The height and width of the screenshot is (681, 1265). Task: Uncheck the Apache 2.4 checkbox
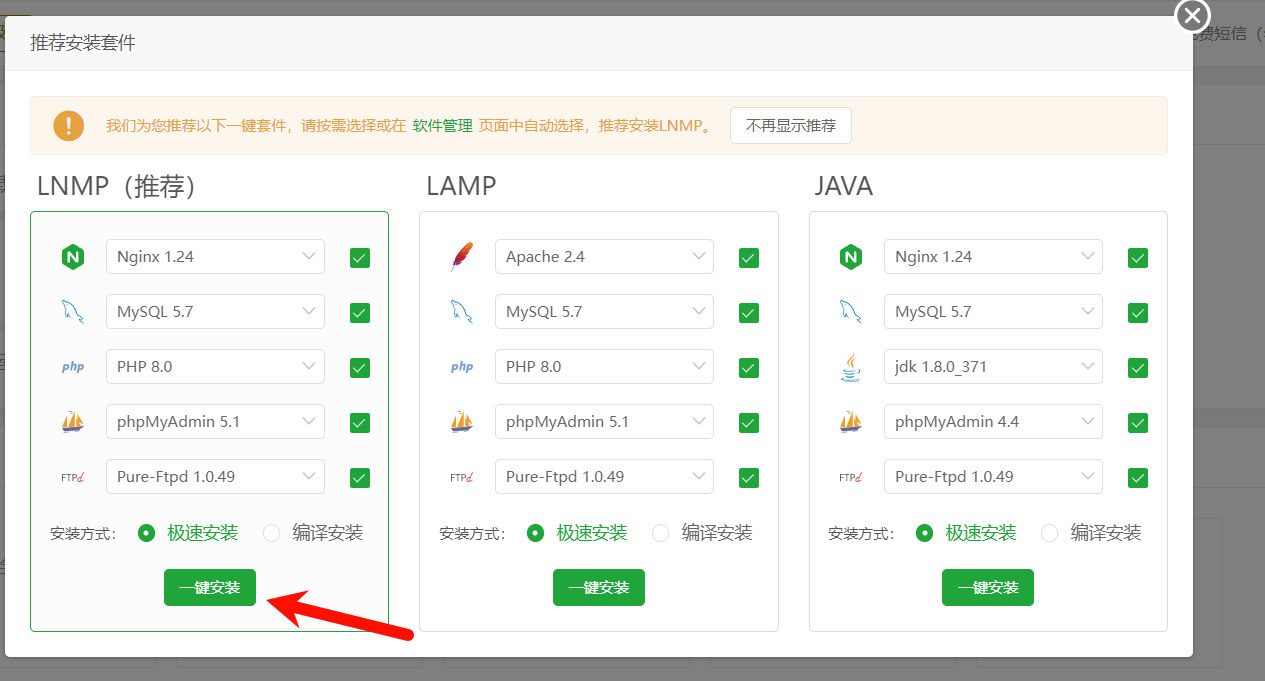click(749, 258)
